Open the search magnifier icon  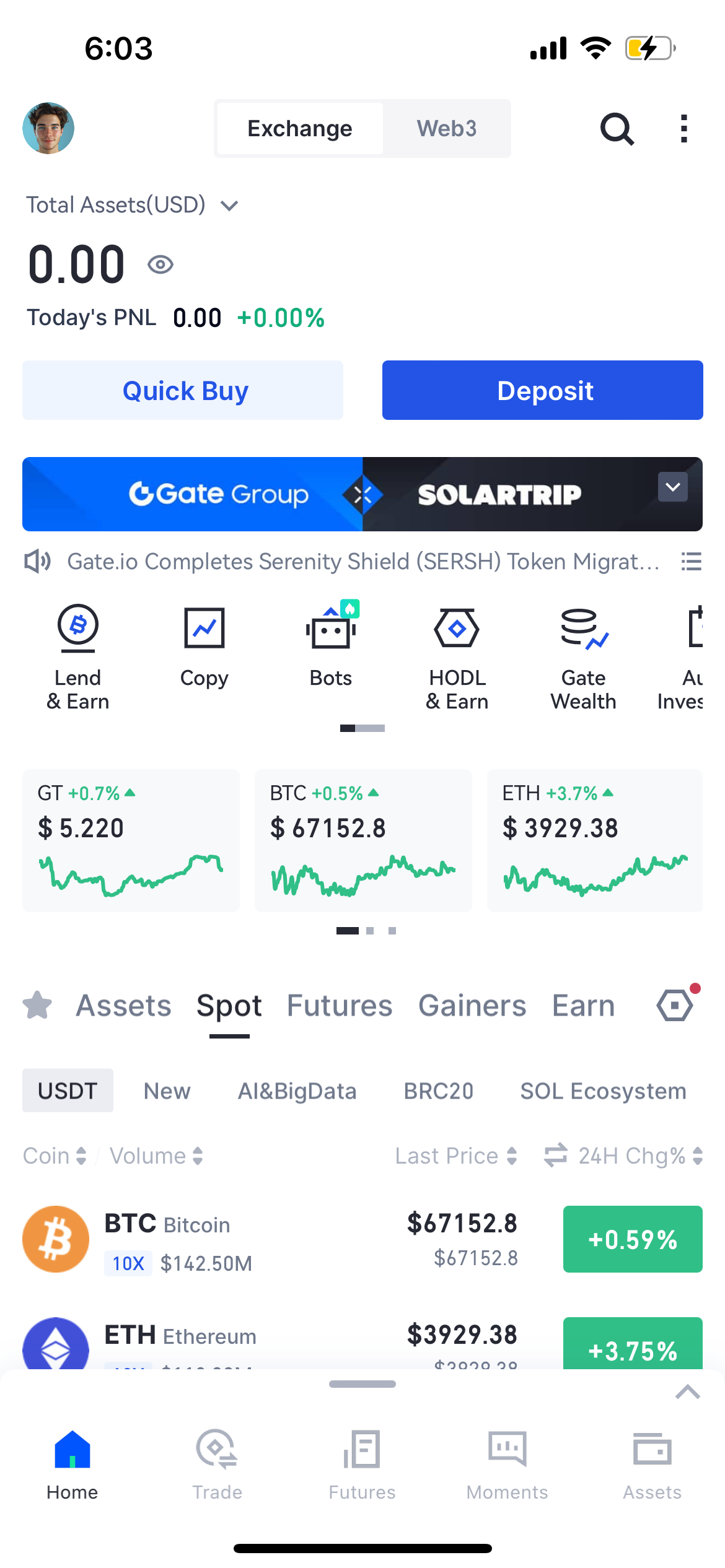click(x=617, y=129)
